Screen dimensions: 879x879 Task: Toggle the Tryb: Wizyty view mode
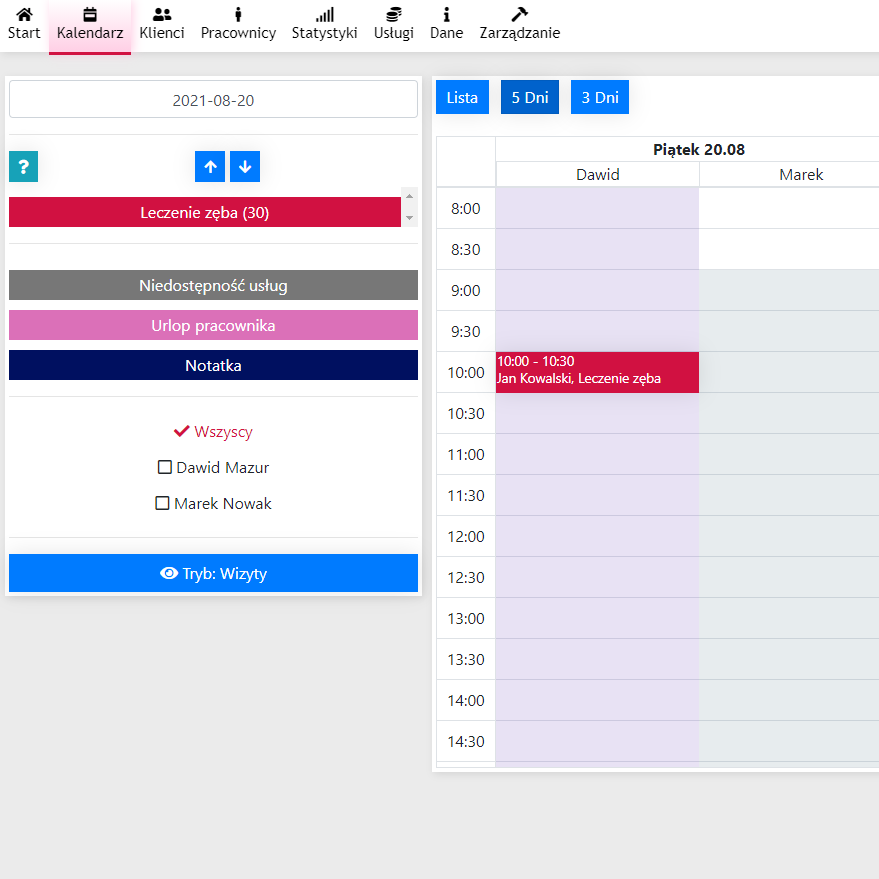(213, 573)
